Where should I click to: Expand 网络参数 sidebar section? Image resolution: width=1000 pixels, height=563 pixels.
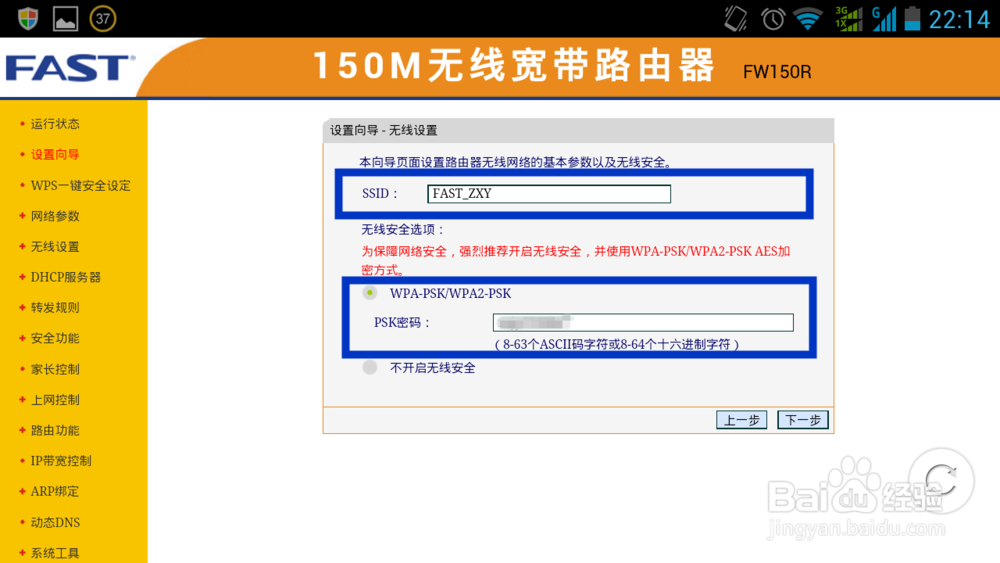tap(55, 216)
